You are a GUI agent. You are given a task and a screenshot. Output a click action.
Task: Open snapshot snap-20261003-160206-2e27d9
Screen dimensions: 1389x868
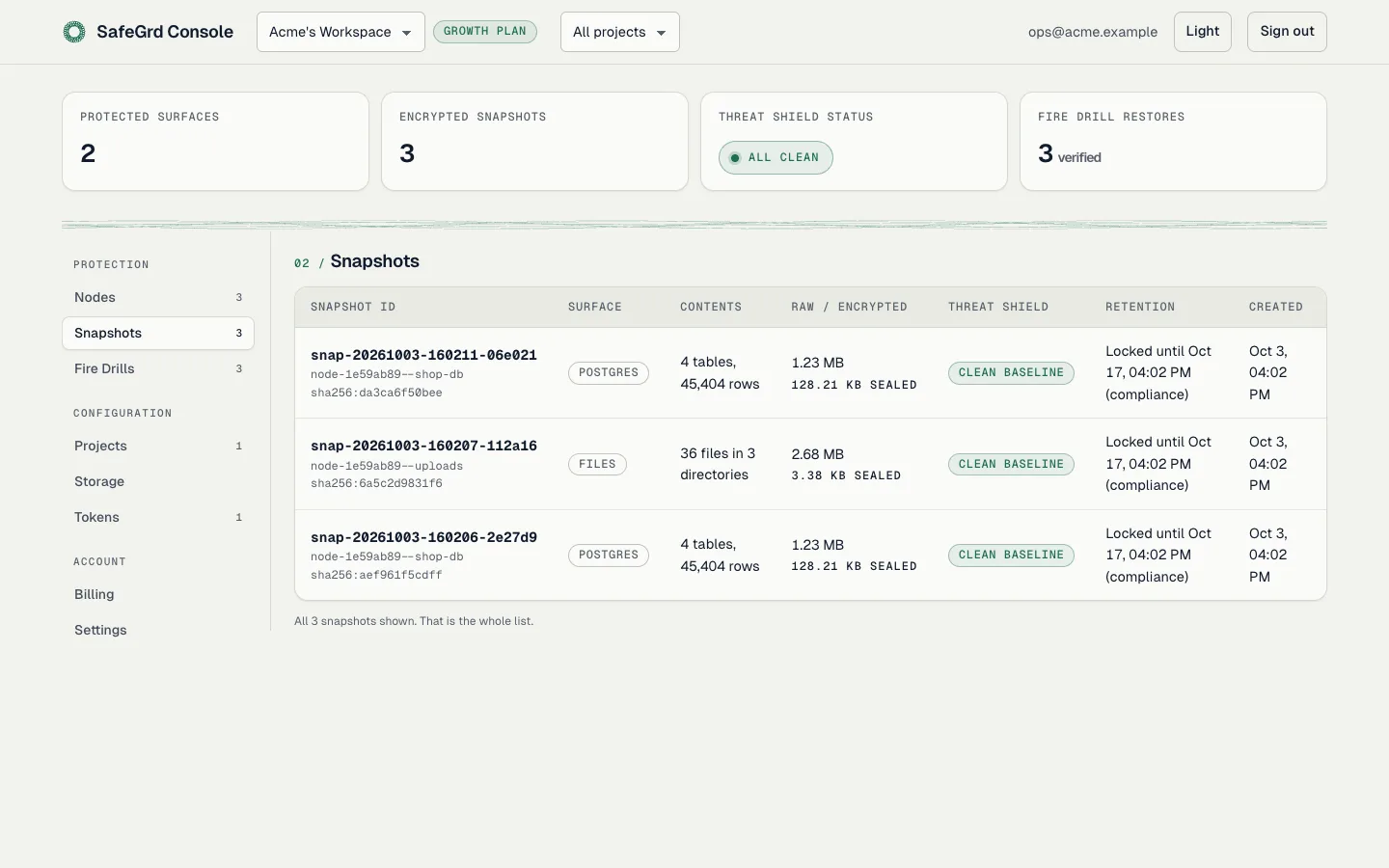coord(423,537)
